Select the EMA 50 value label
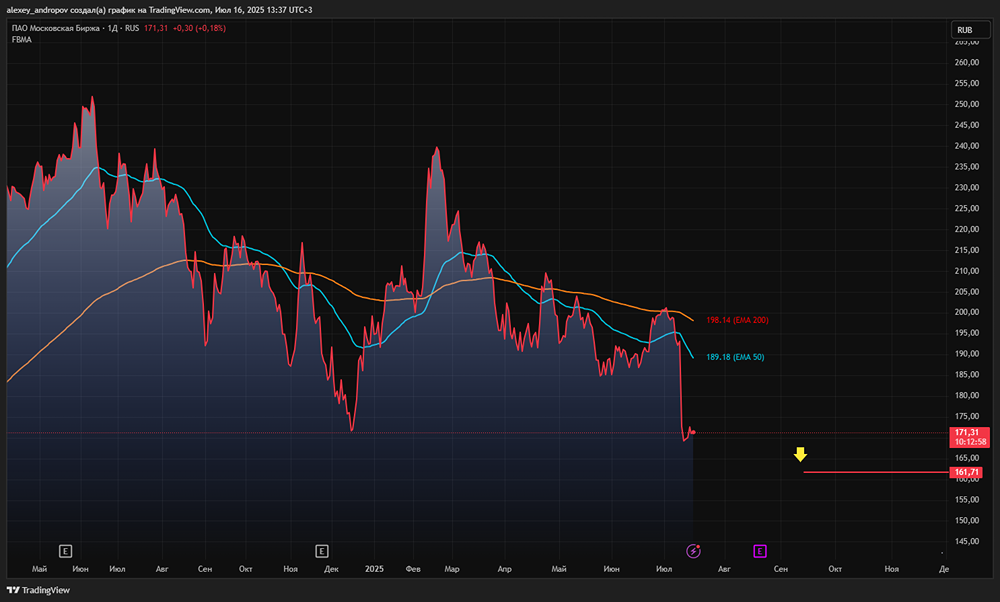Viewport: 1000px width, 602px height. click(x=735, y=357)
